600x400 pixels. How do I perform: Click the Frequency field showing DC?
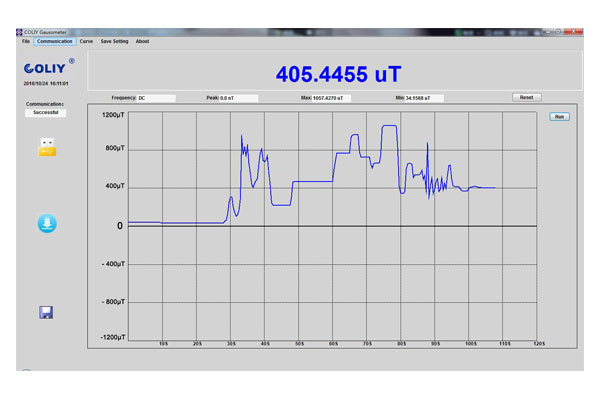[x=156, y=98]
